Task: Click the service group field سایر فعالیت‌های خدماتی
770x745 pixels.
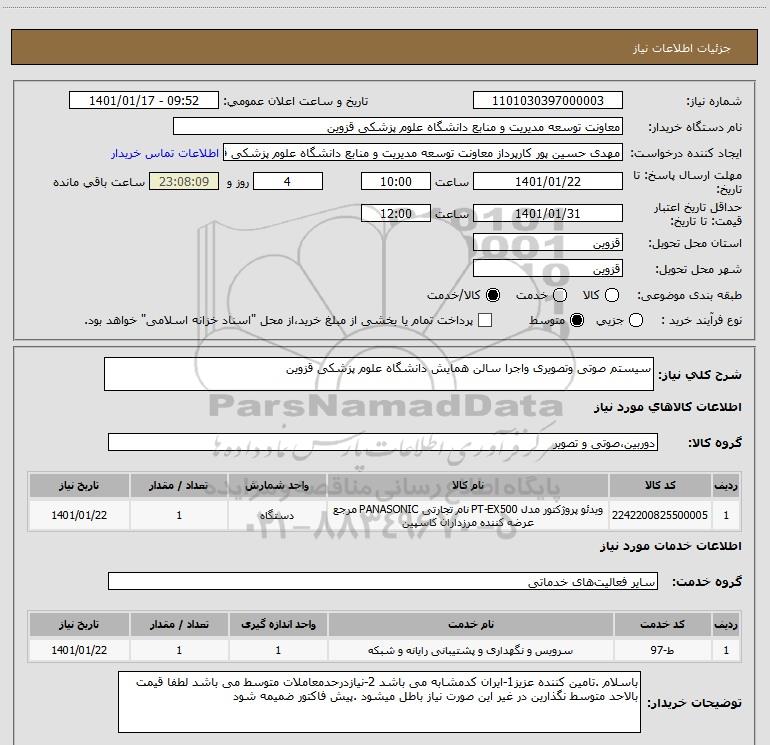Action: tap(383, 581)
